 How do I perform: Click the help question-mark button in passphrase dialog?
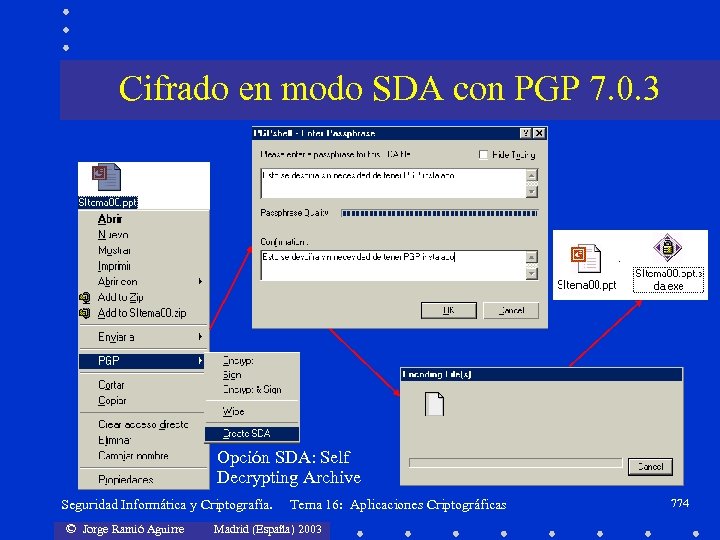point(526,133)
